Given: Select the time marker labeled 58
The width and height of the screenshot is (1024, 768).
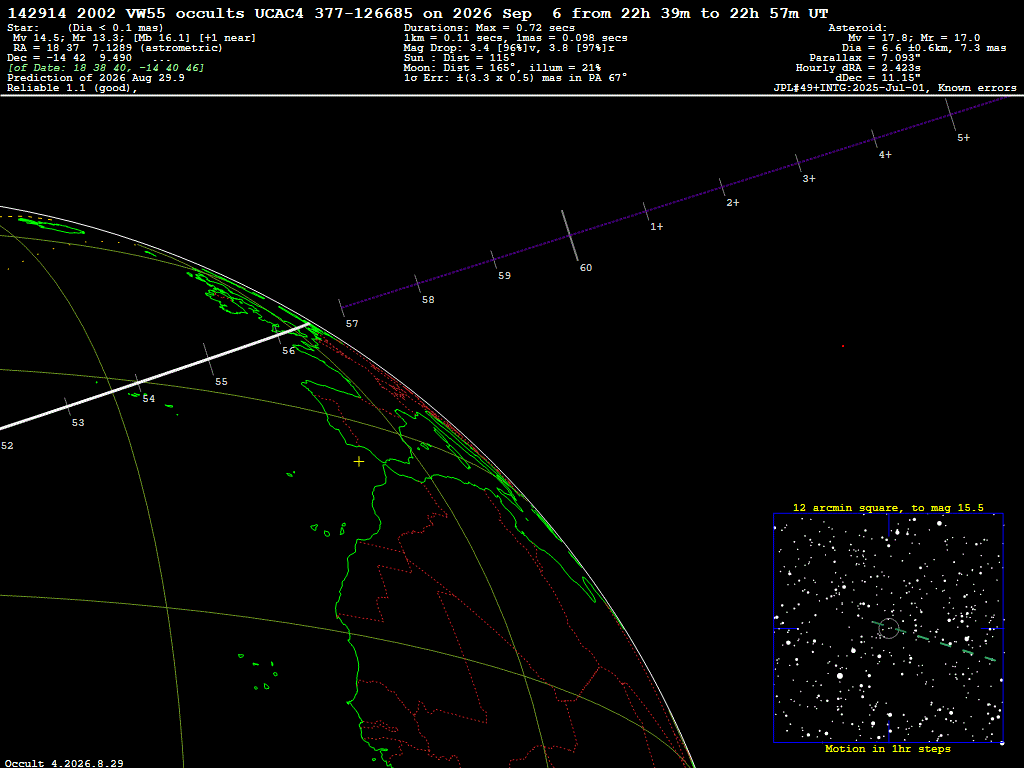Looking at the screenshot, I should point(417,283).
